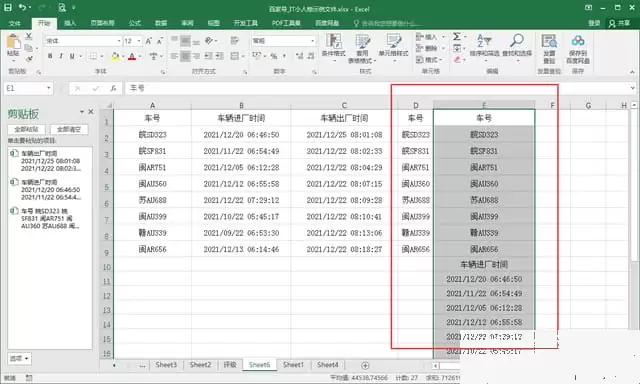Click the Decrease Indent icon
The width and height of the screenshot is (640, 384).
(x=209, y=56)
